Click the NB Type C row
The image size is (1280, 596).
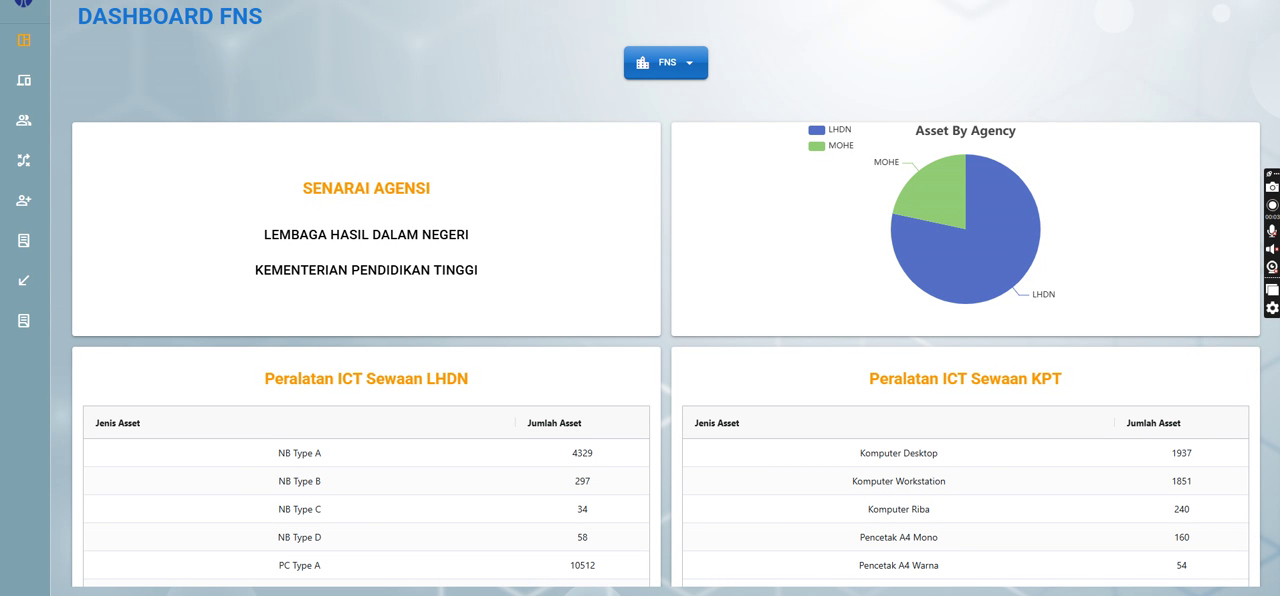point(366,509)
